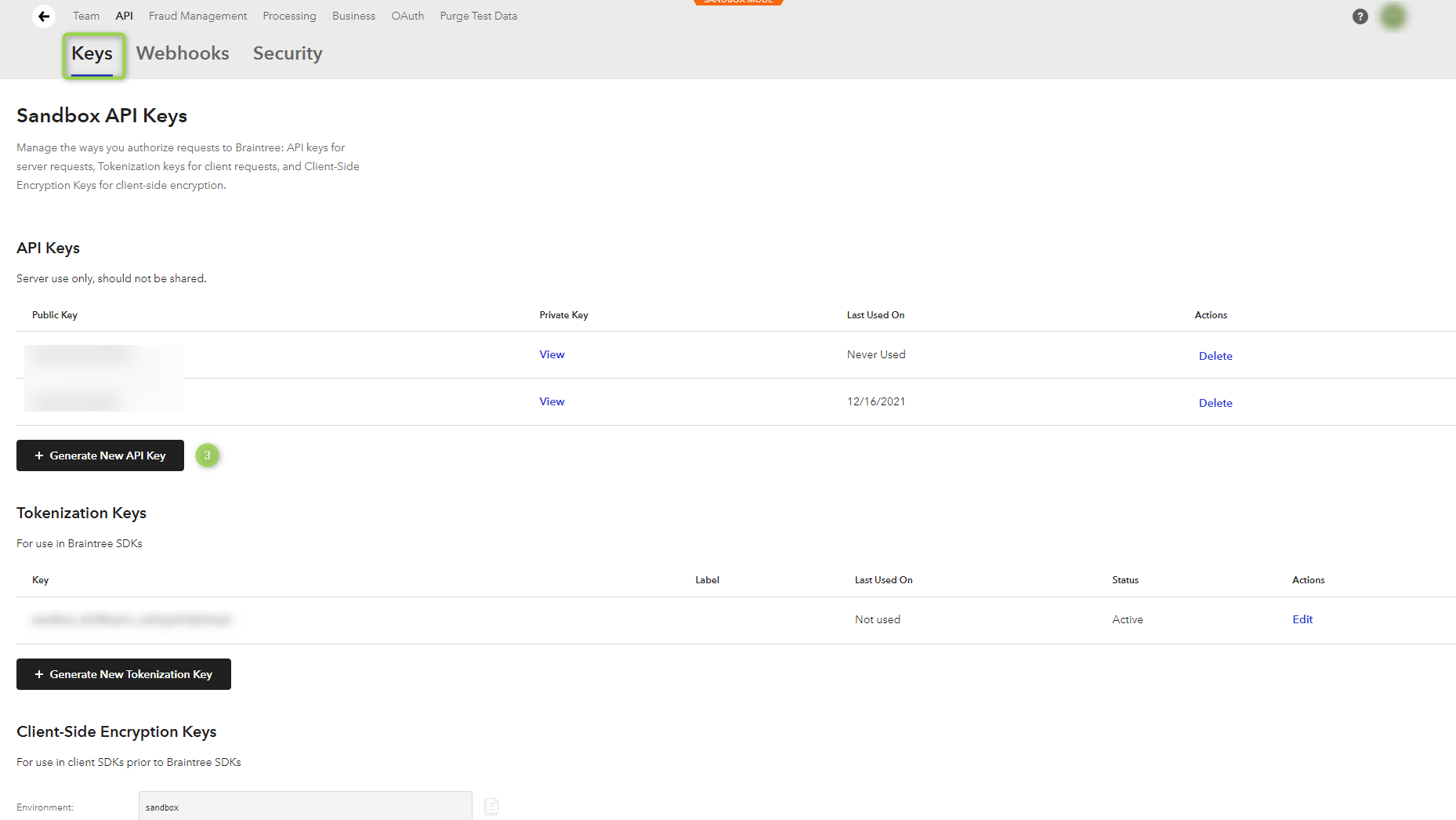The height and width of the screenshot is (820, 1456).
Task: Copy the environment value with clipboard icon
Action: click(491, 806)
